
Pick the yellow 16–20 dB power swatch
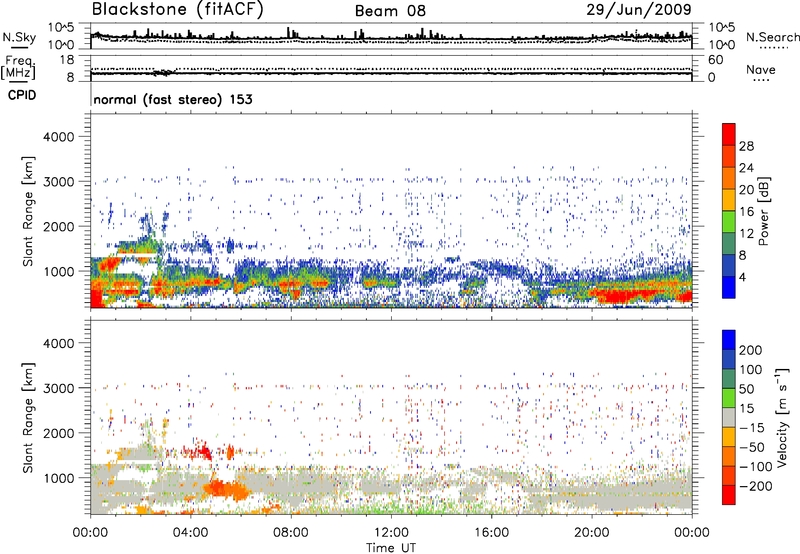click(x=729, y=200)
